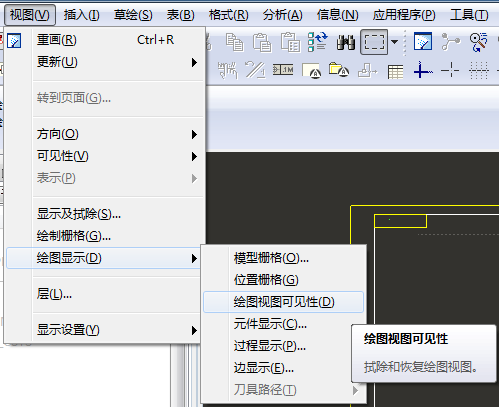Click the blue axis origin icon
The height and width of the screenshot is (407, 499).
[423, 70]
